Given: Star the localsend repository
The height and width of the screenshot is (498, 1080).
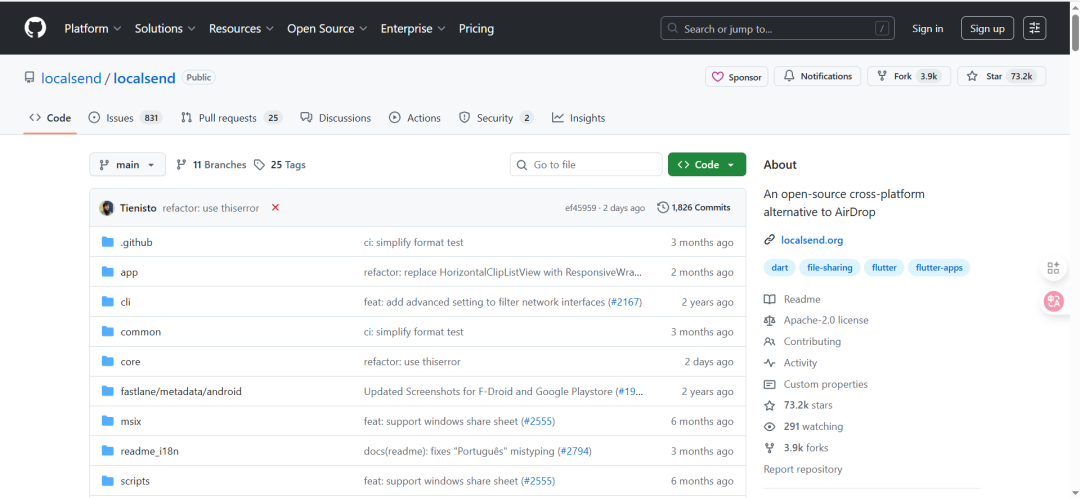Looking at the screenshot, I should pyautogui.click(x=1001, y=76).
